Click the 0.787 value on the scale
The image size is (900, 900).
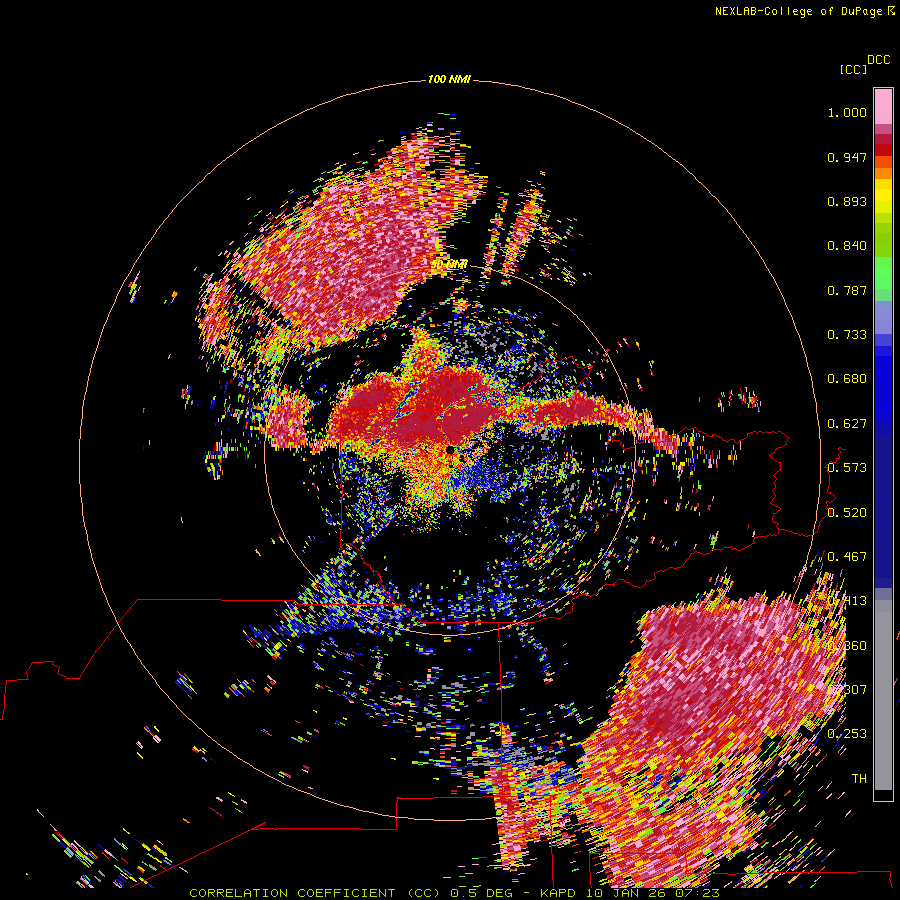tap(847, 290)
